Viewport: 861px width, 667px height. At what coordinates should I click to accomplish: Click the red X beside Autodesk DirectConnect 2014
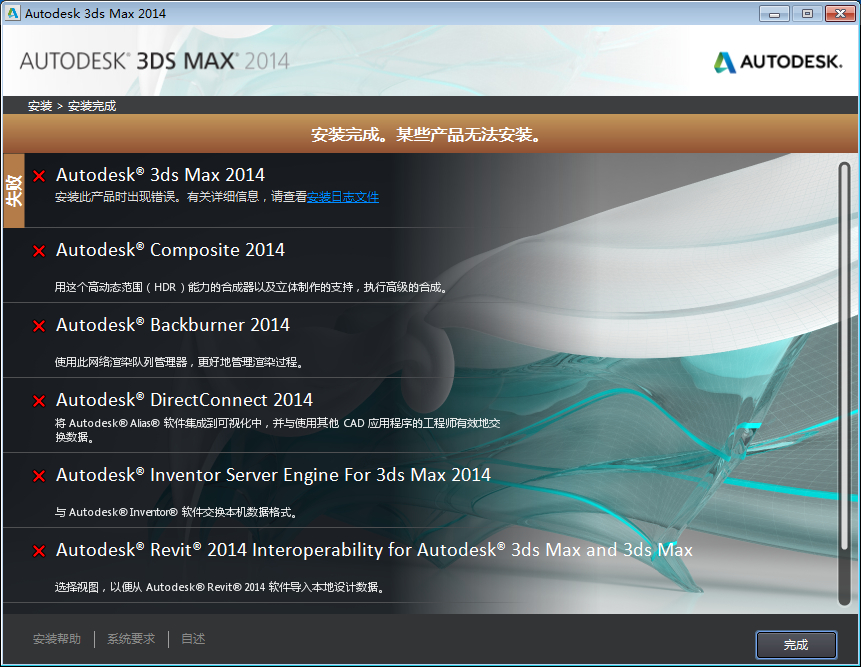tap(39, 401)
